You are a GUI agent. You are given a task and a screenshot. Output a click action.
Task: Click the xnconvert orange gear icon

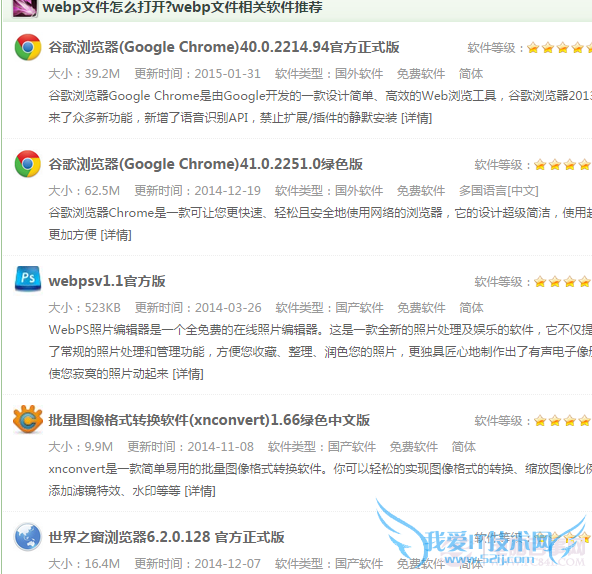(28, 419)
